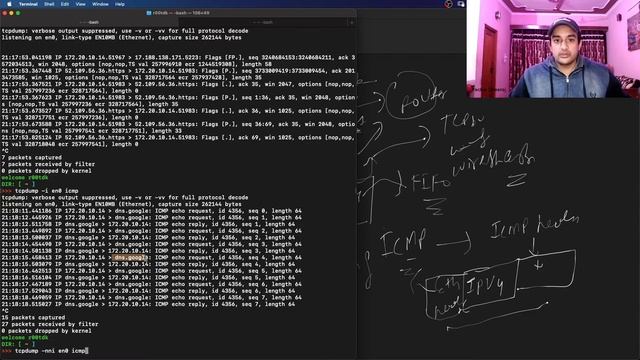The width and height of the screenshot is (640, 360).
Task: Open the Terminal application menu
Action: [28, 4]
